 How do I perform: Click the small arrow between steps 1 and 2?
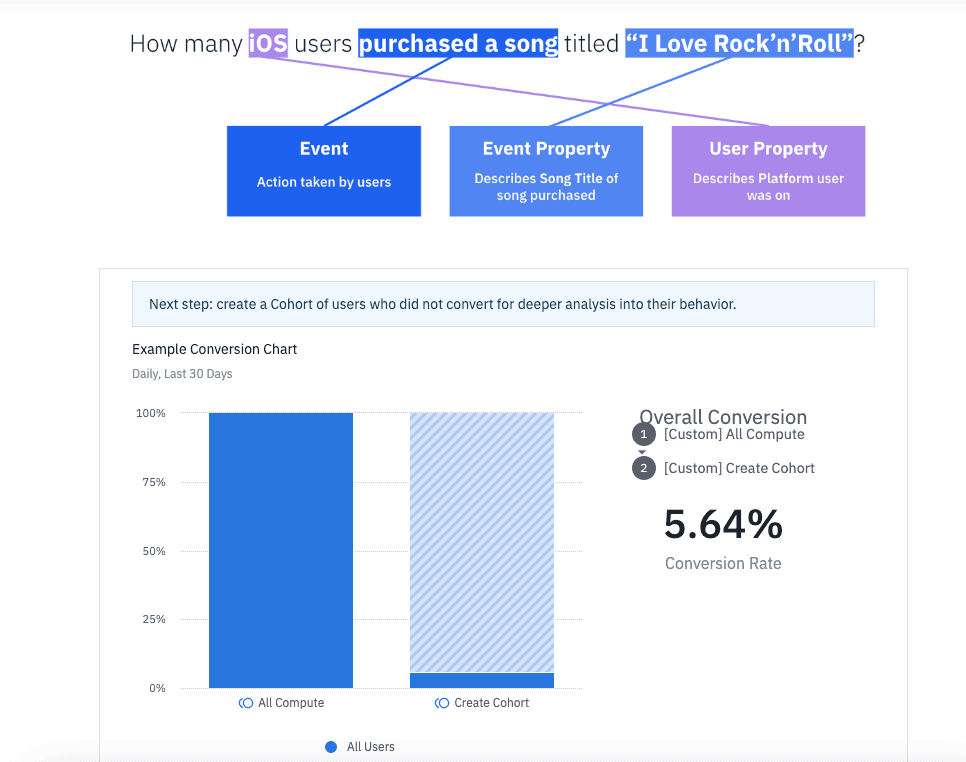click(643, 452)
